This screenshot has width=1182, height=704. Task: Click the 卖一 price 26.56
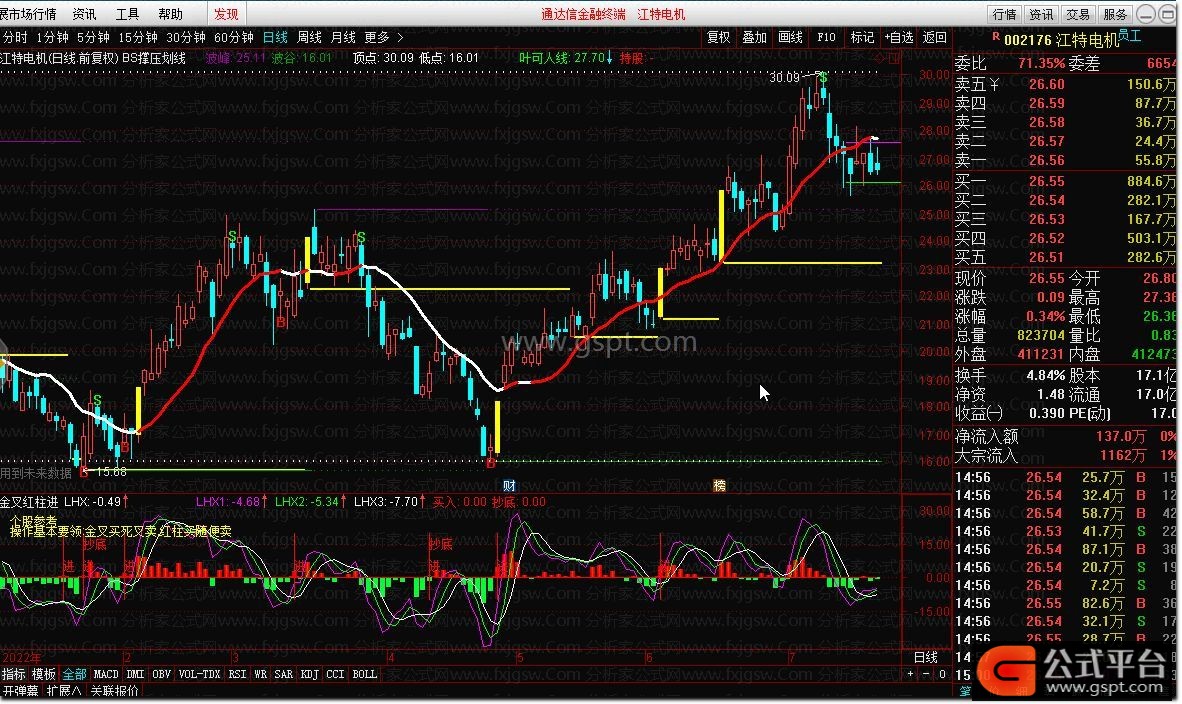1046,161
